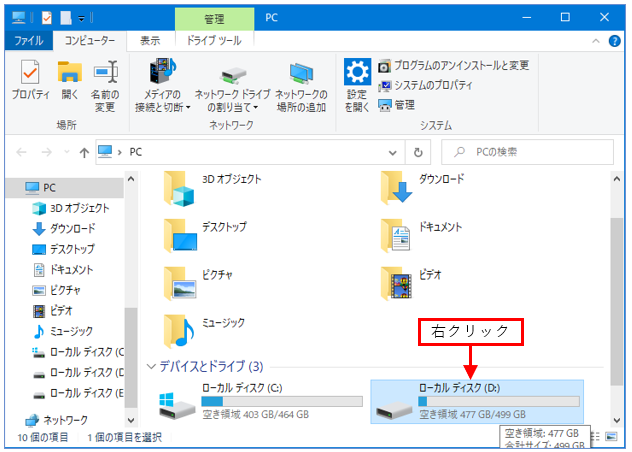Select ネットワーク in the navigation pane
Screen dimensions: 632x452
pyautogui.click(x=56, y=420)
